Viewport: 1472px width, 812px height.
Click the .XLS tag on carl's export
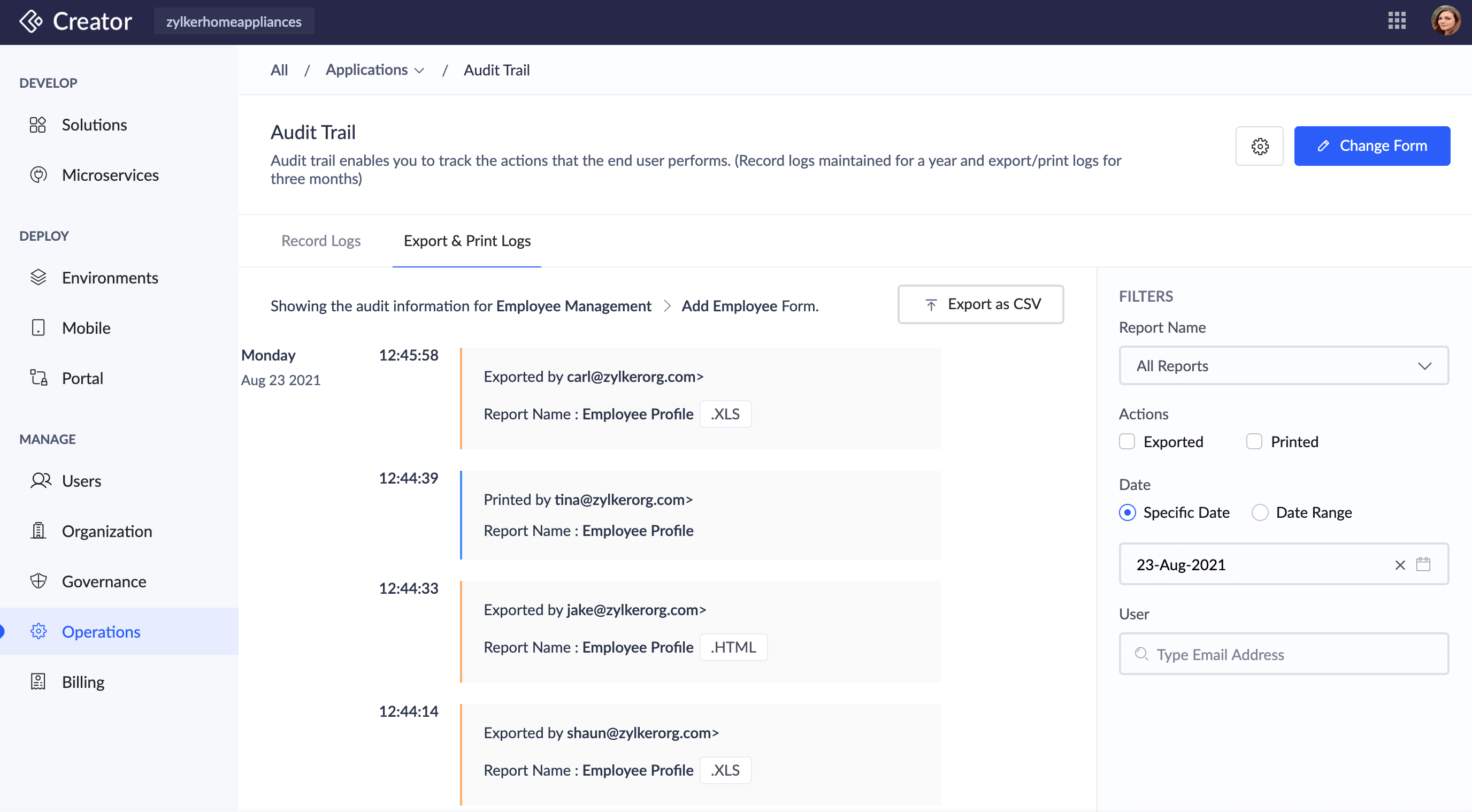(x=725, y=414)
